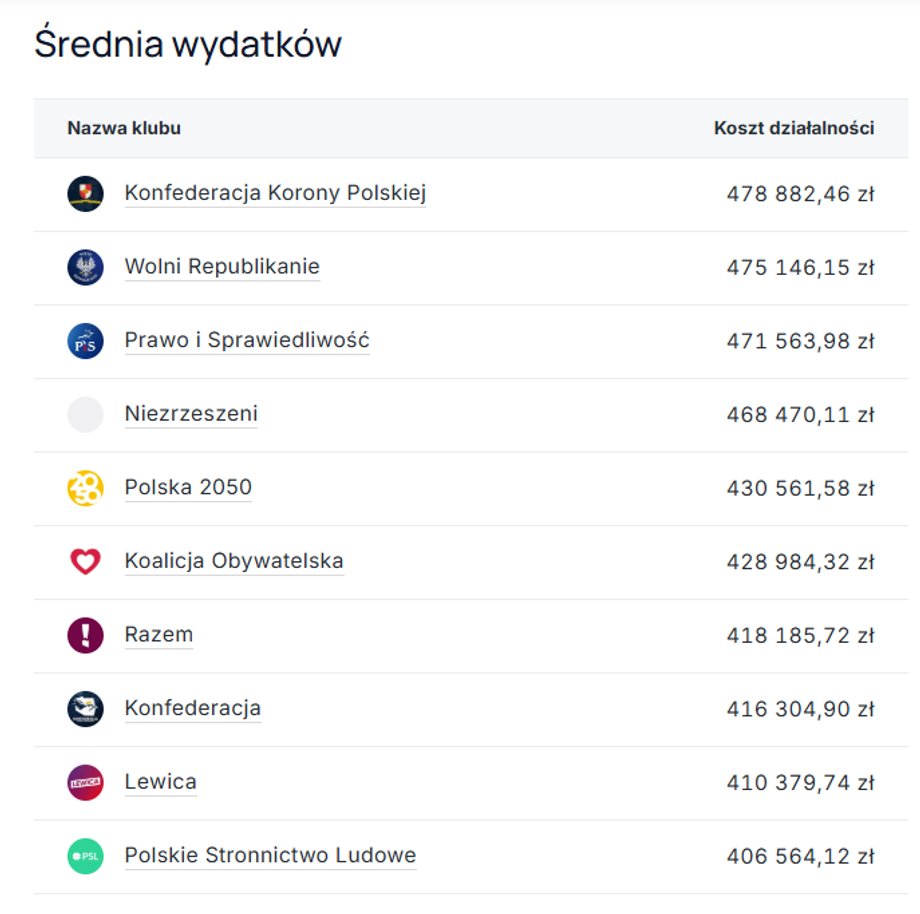This screenshot has width=920, height=914.
Task: Click the Prawo i Sprawiedliwość link
Action: click(247, 341)
